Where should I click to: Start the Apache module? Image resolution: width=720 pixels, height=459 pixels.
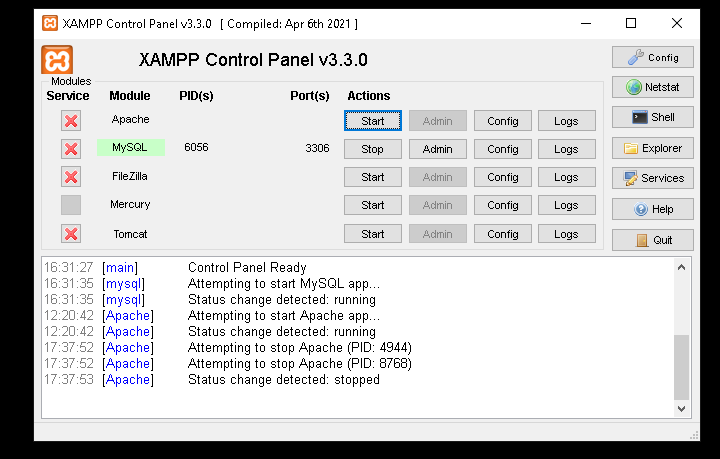[x=372, y=121]
